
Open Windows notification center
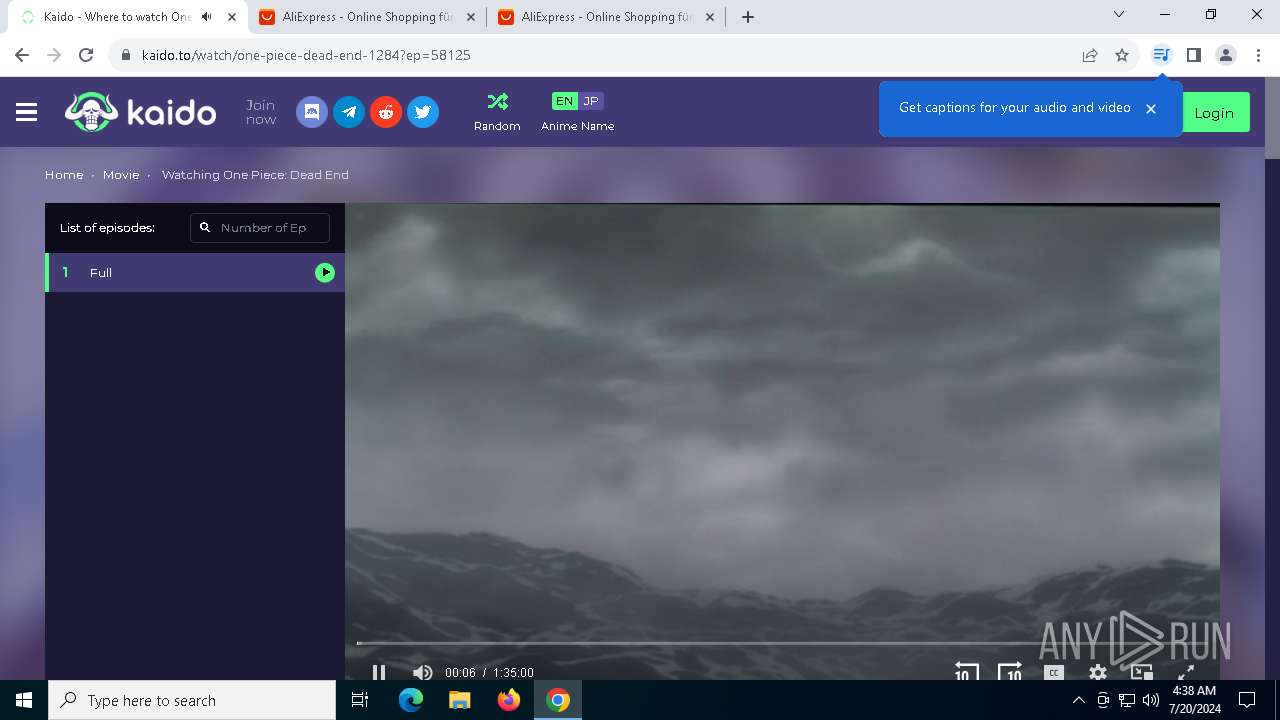1247,700
